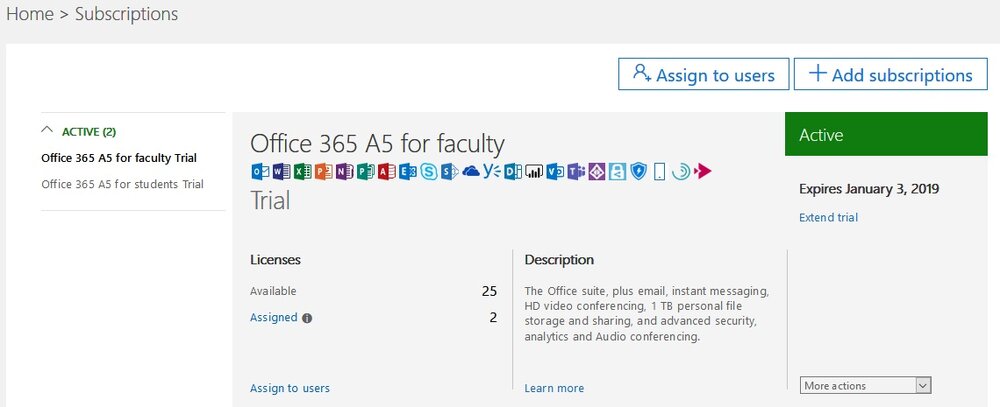Click the light-blue rights management lock icon
The image size is (1000, 407).
tap(617, 172)
